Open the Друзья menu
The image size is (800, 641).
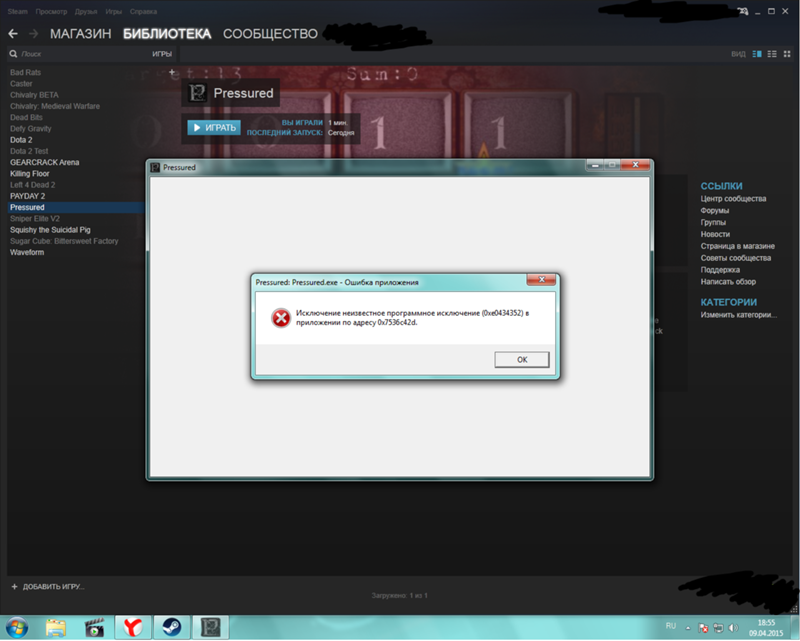(x=86, y=11)
